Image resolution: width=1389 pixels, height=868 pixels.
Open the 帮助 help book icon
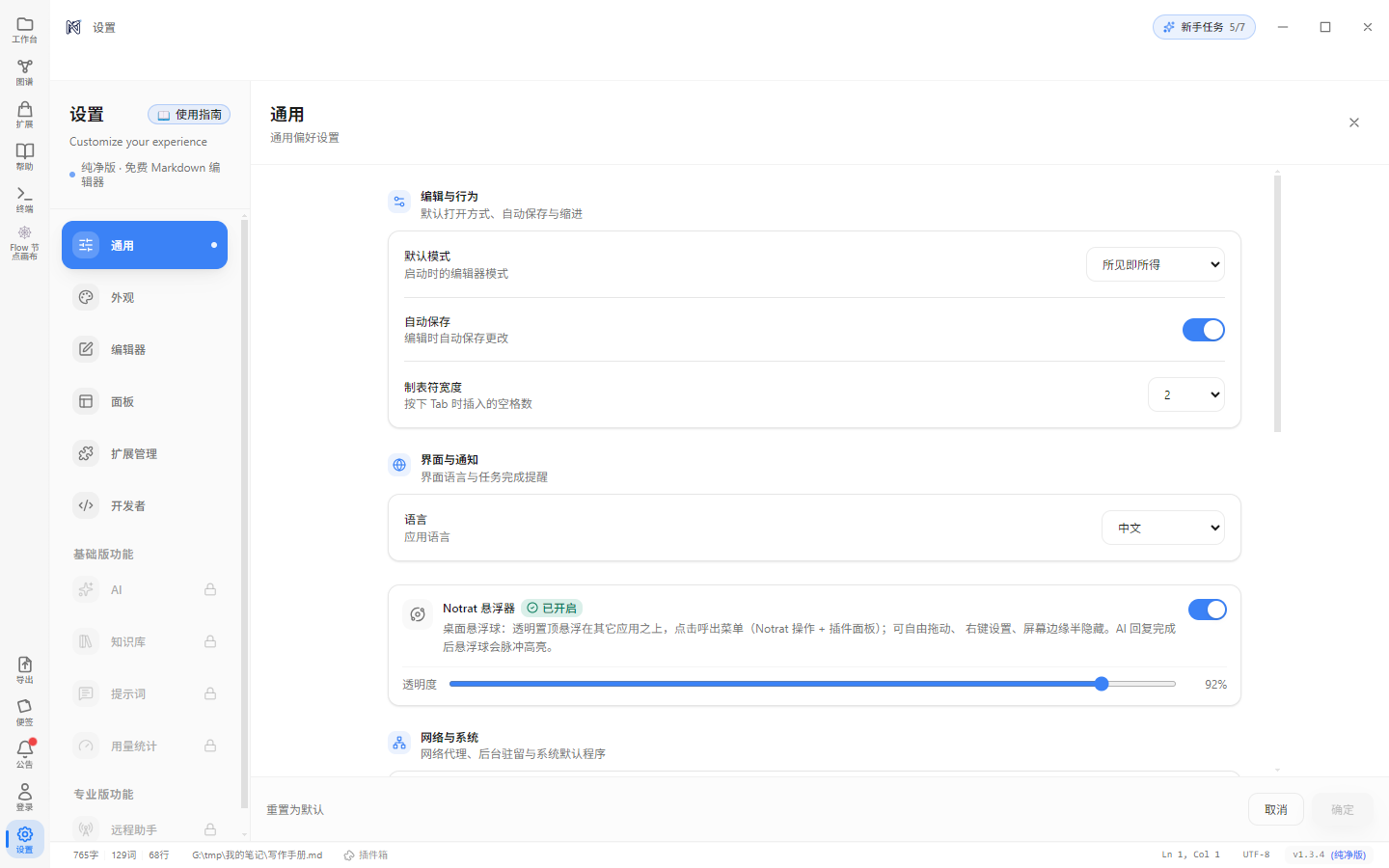click(x=25, y=157)
